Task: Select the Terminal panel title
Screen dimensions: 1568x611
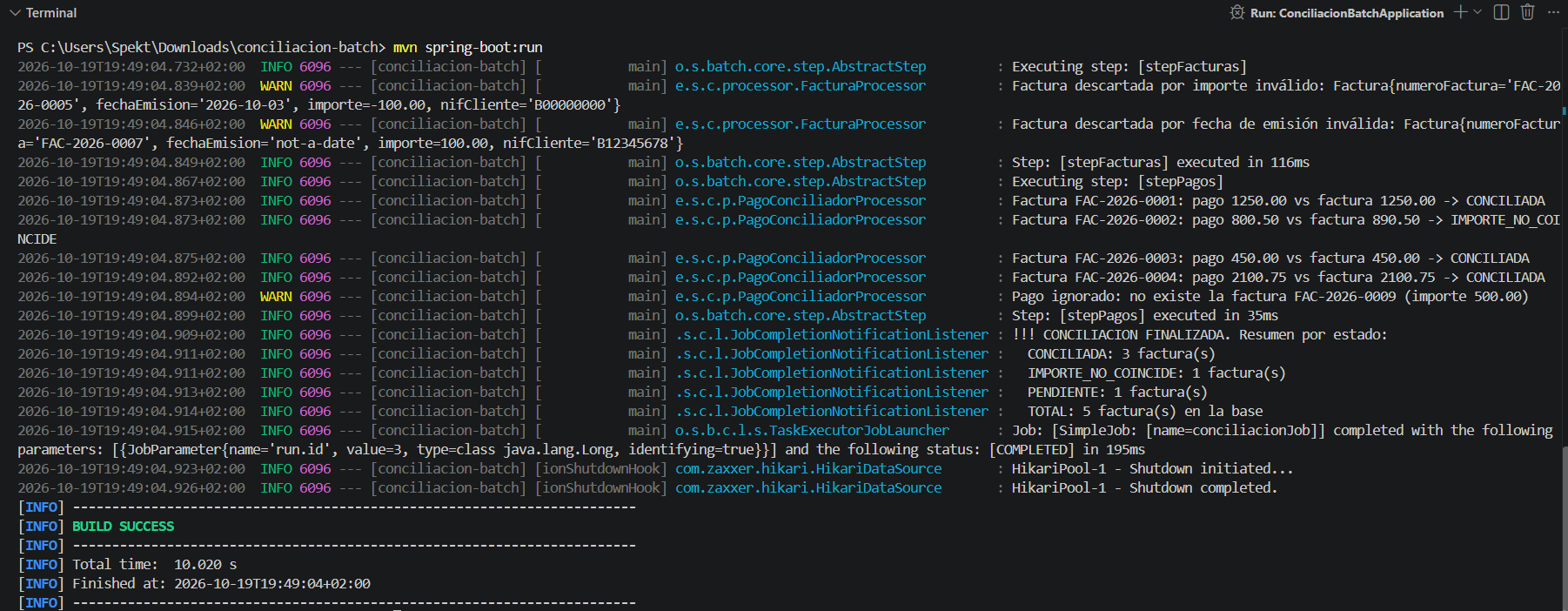Action: [51, 13]
